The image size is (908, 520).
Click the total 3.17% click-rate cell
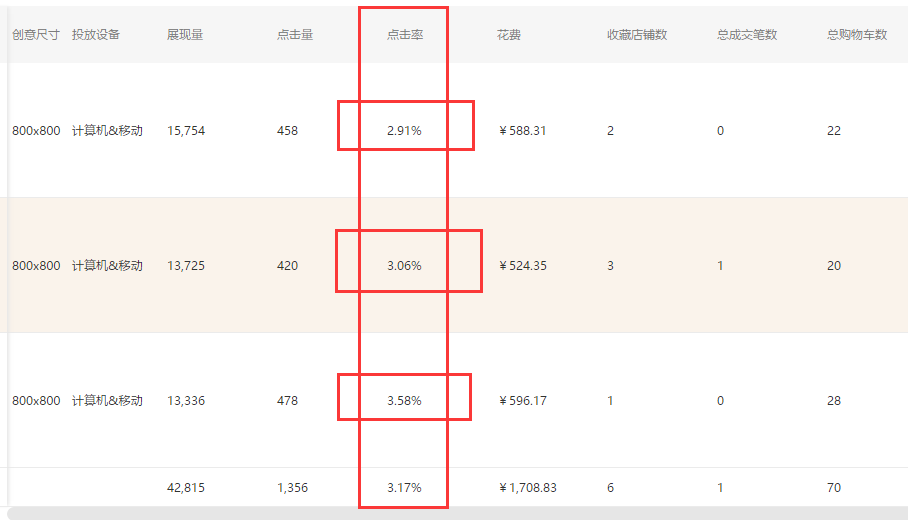pos(404,488)
